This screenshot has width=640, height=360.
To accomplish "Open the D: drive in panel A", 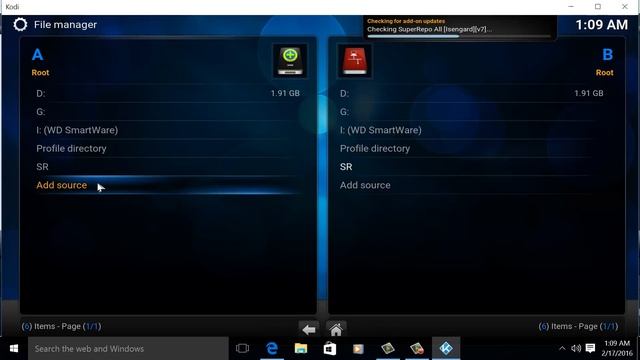I will (168, 93).
